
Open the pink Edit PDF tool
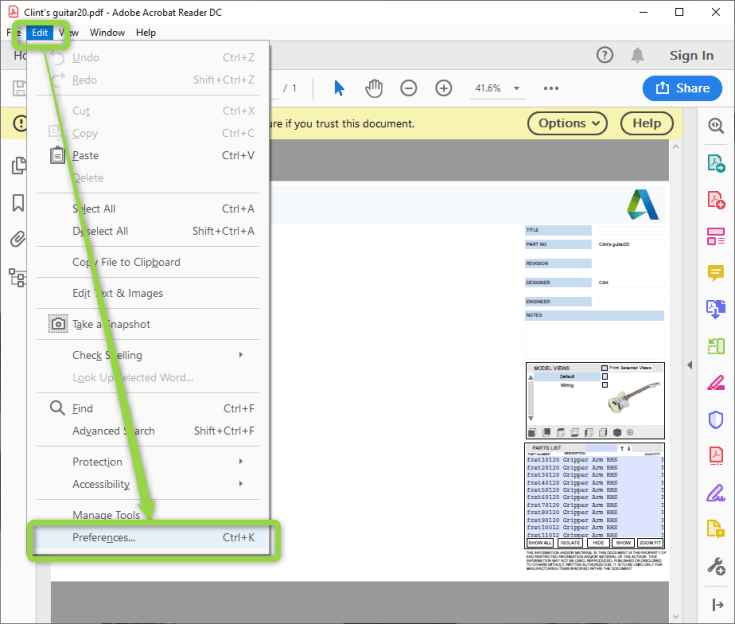(x=716, y=236)
